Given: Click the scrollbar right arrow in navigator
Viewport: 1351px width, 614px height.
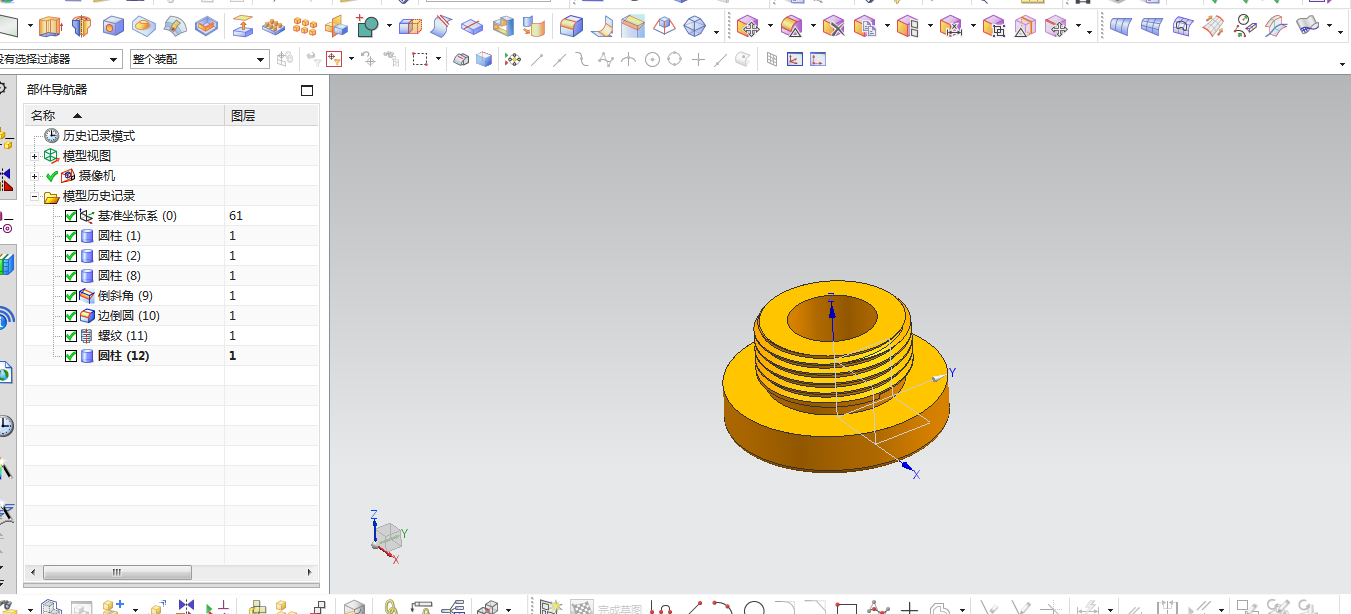Looking at the screenshot, I should [x=310, y=572].
